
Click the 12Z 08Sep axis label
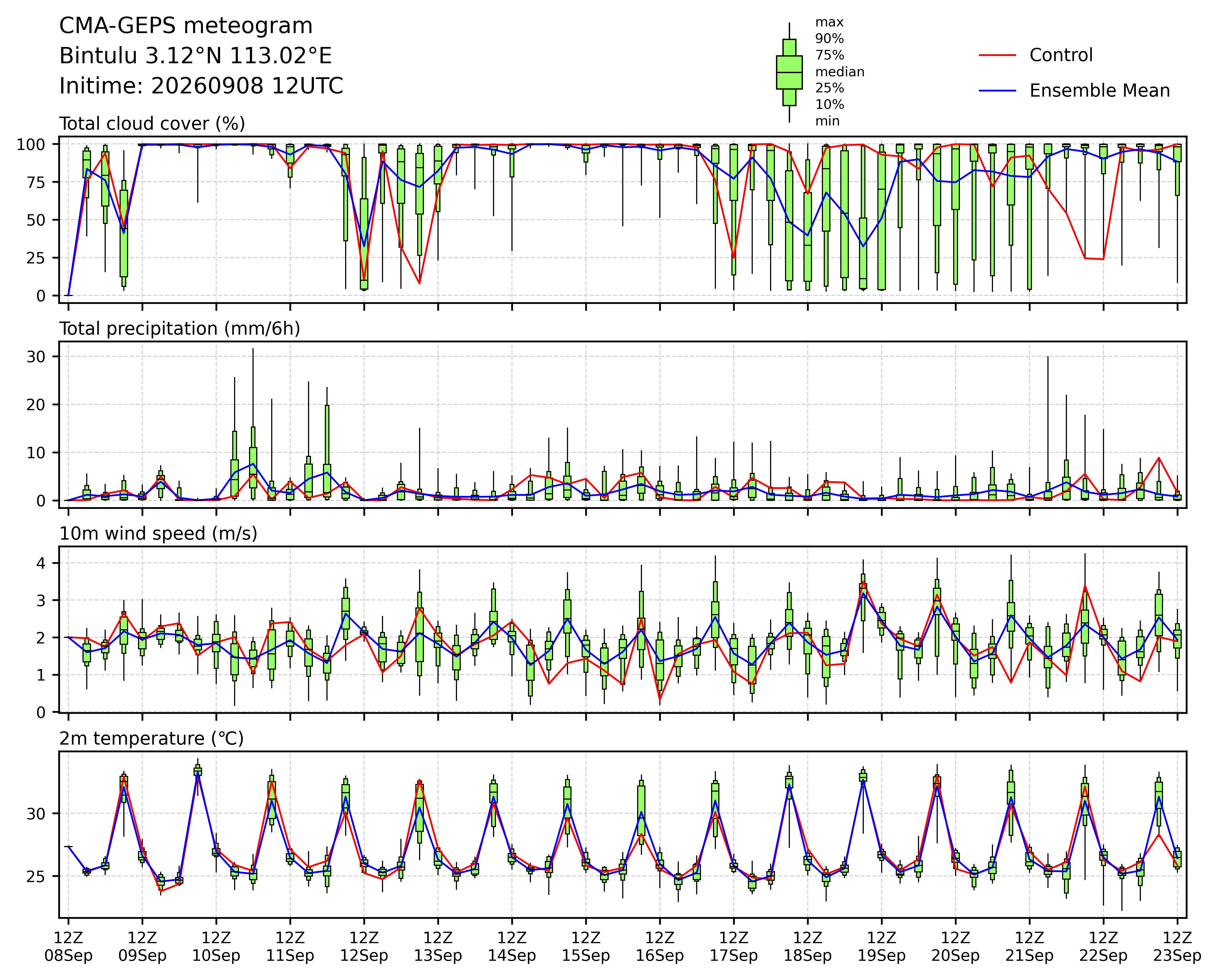pyautogui.click(x=68, y=947)
